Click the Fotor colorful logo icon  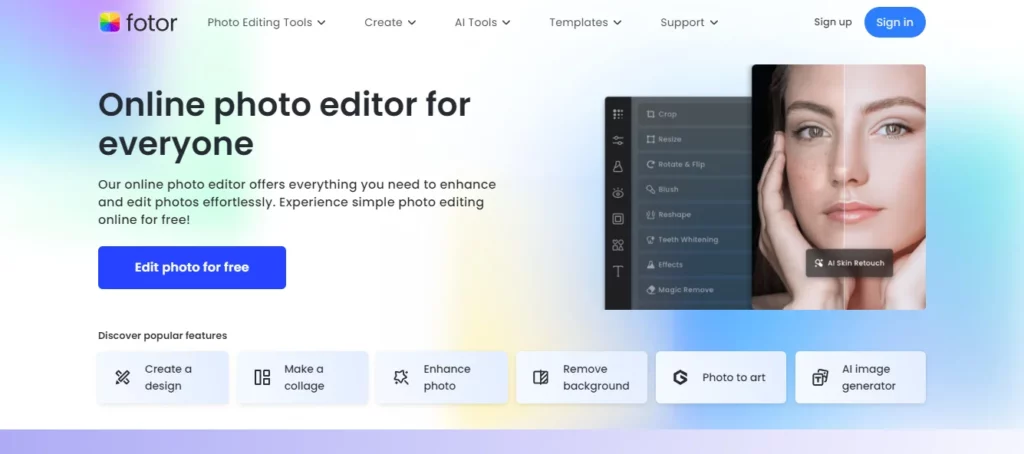tap(109, 22)
